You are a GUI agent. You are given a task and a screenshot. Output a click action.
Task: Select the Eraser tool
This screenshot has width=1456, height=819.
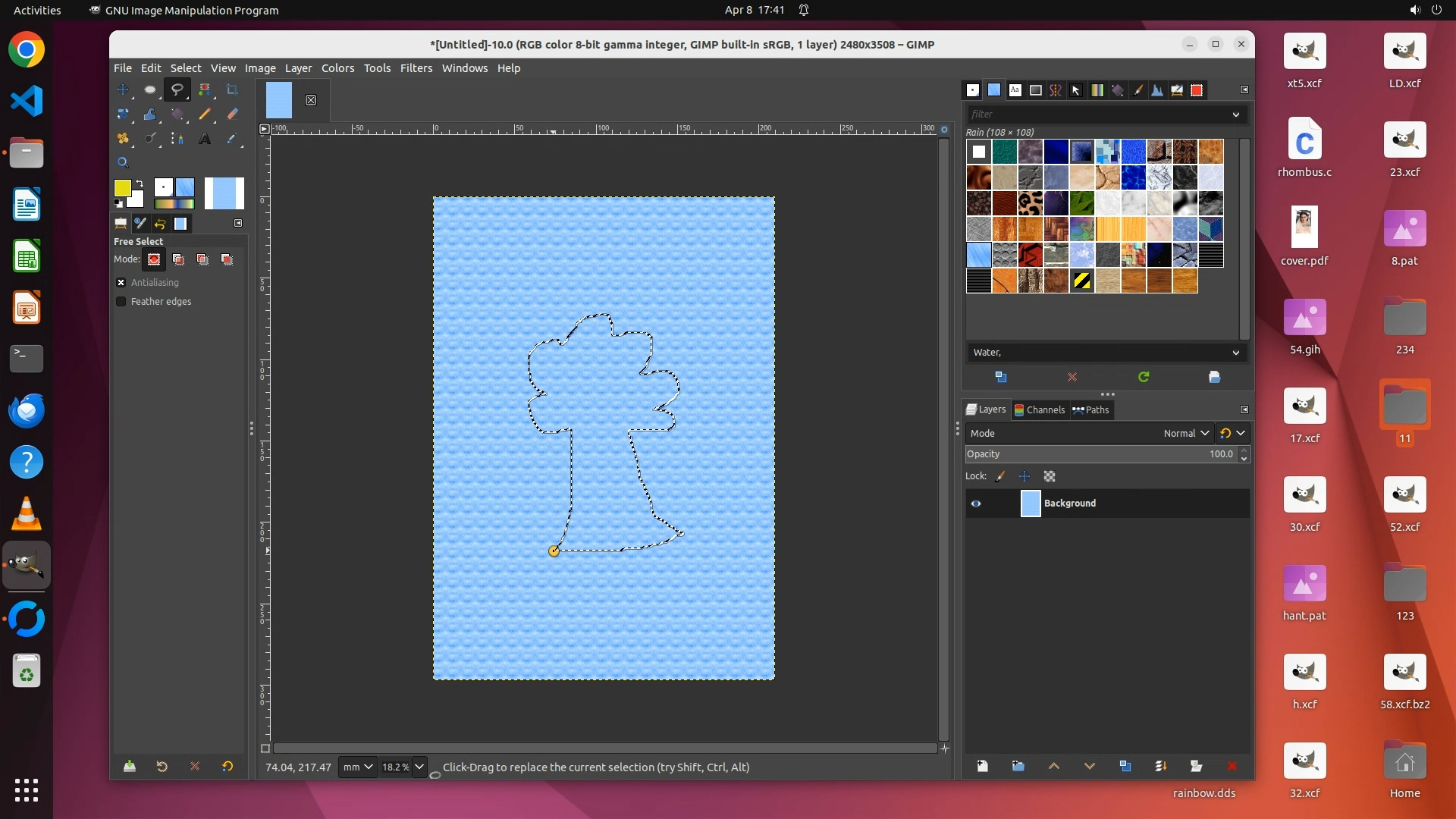tap(232, 115)
